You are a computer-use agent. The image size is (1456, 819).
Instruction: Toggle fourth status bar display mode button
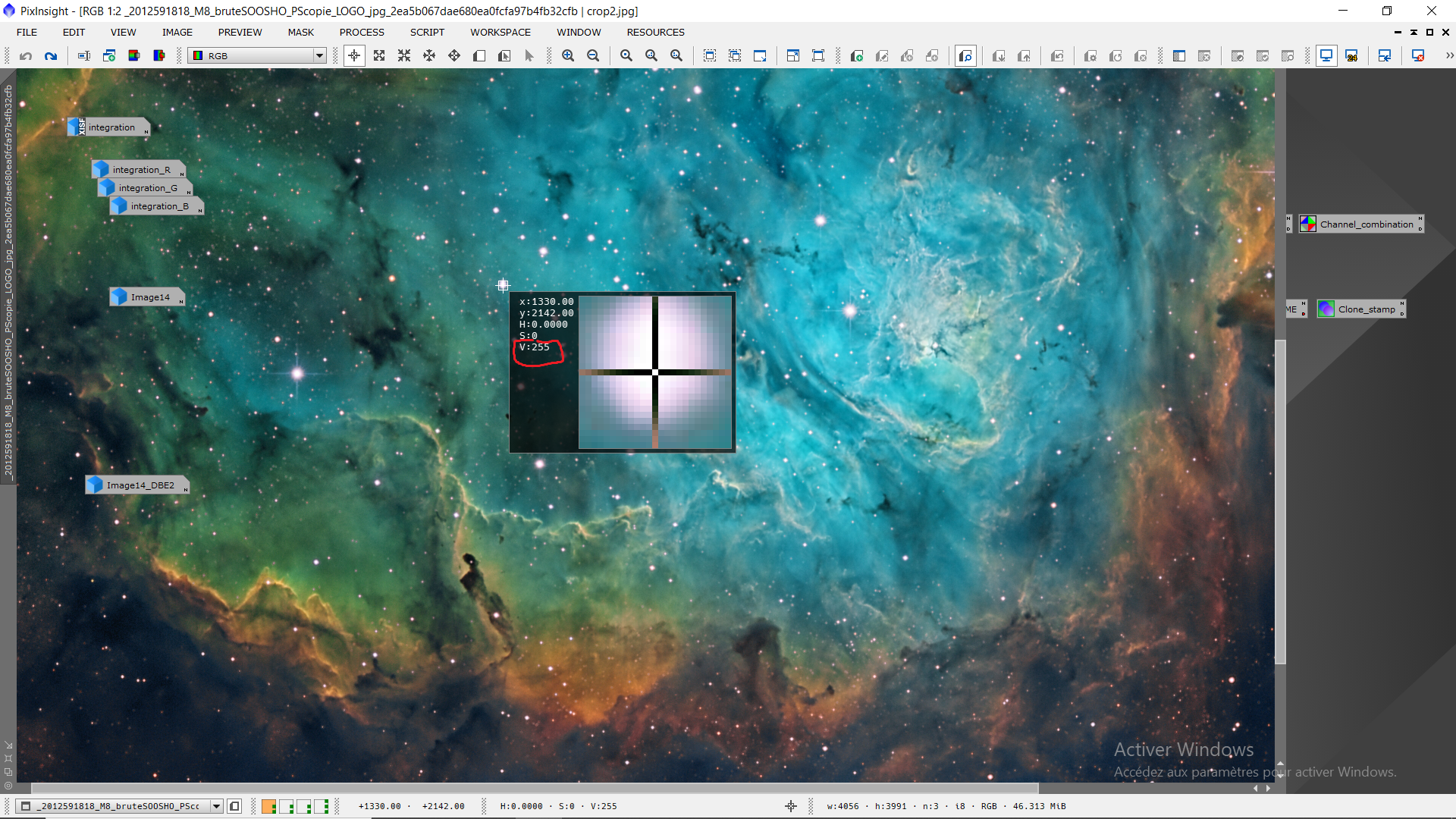coord(322,806)
